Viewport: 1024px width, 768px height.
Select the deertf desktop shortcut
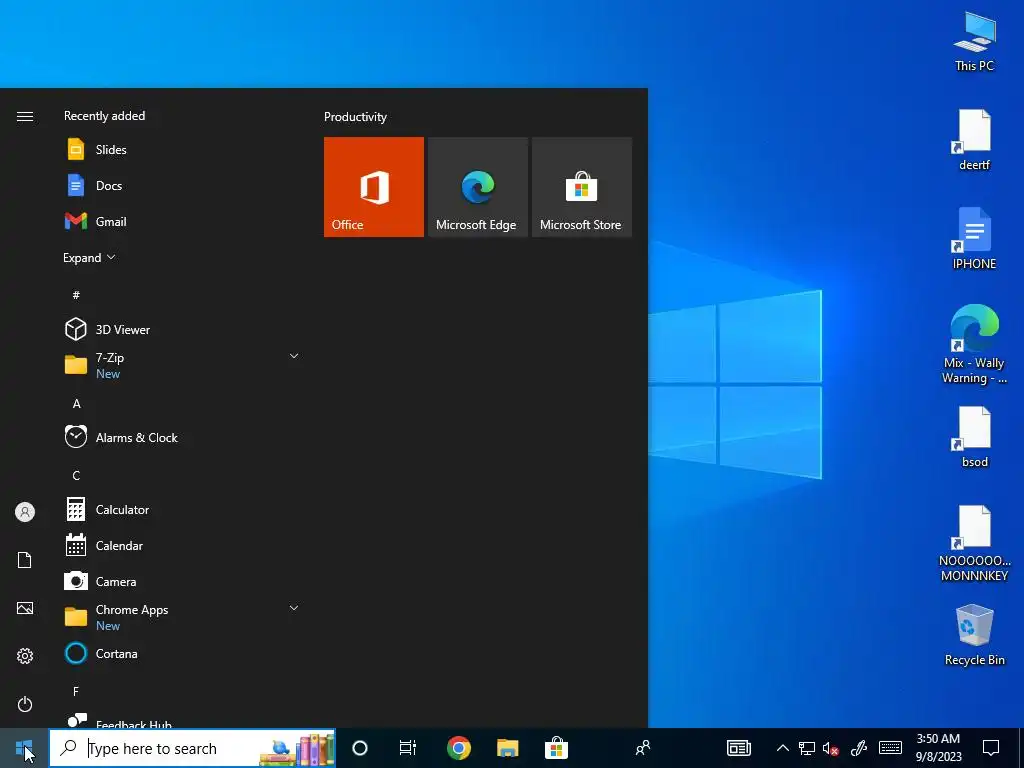(x=974, y=140)
